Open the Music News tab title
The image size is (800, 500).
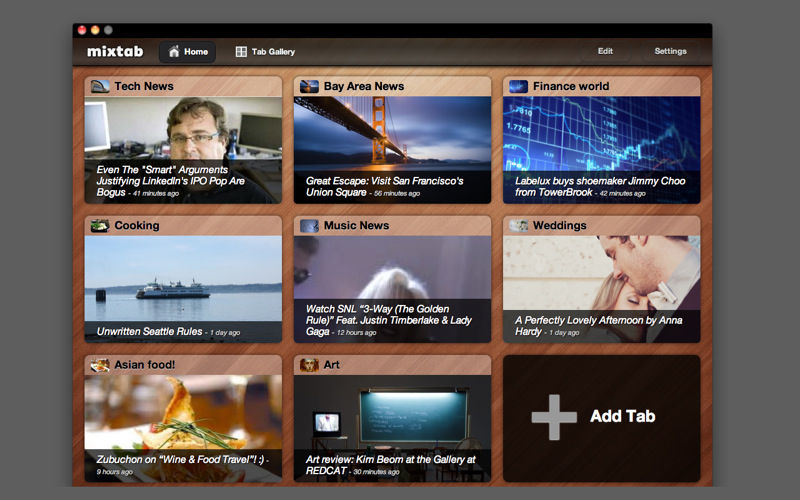[356, 226]
